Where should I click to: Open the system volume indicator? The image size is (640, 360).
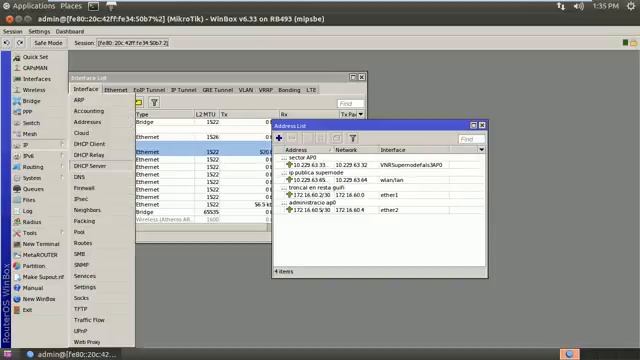click(579, 6)
